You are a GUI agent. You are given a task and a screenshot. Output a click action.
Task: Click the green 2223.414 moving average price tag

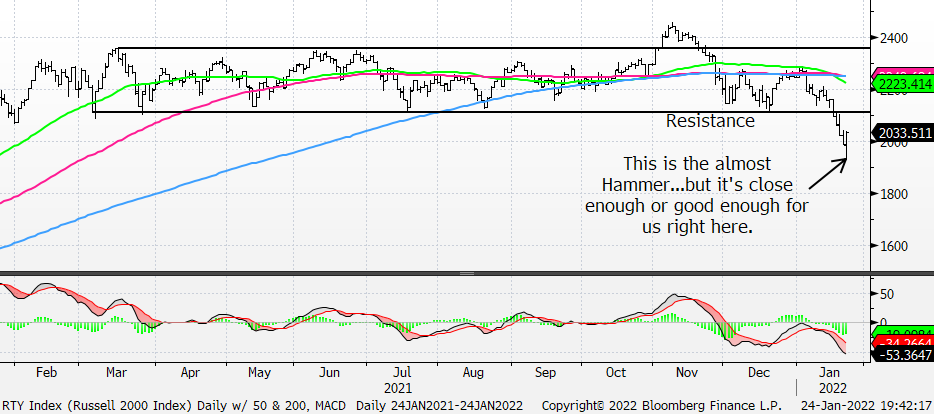pos(904,85)
